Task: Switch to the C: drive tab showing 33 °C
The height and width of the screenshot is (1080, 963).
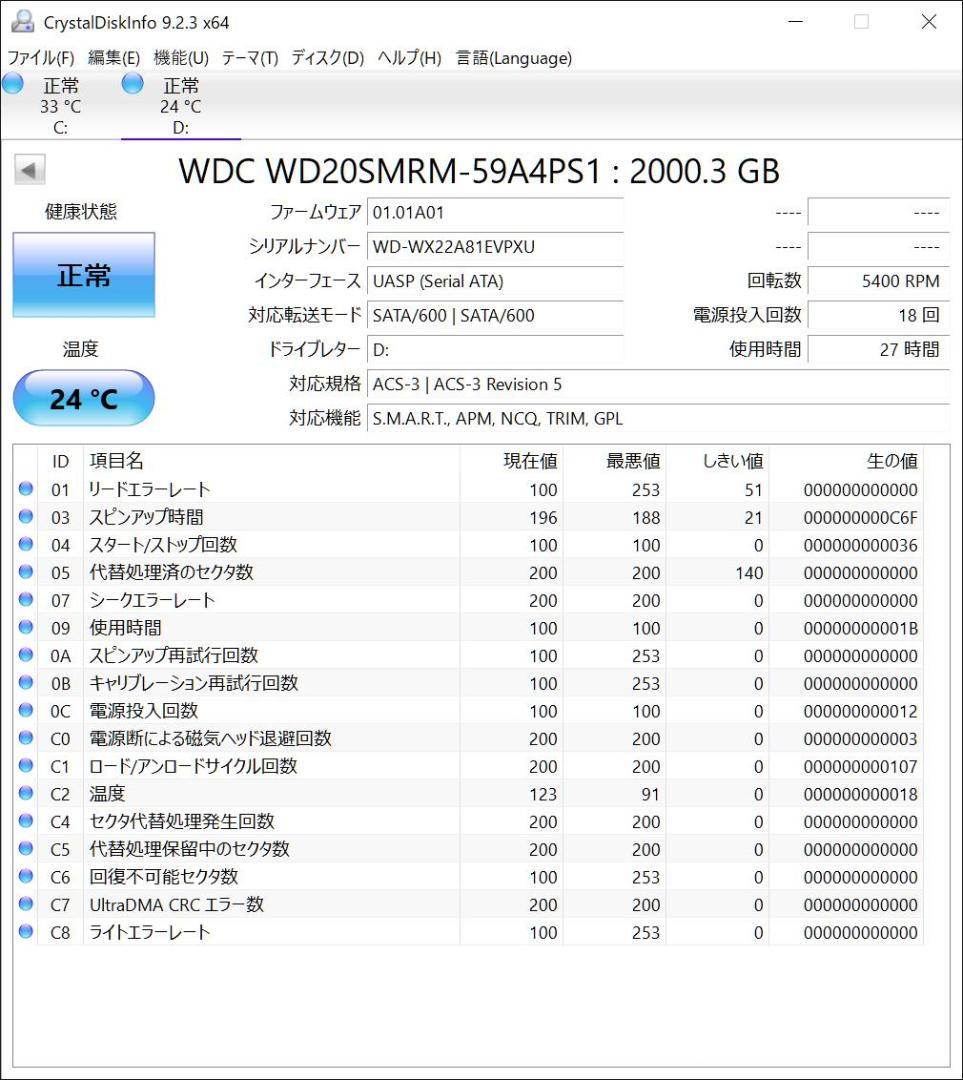Action: tap(61, 105)
